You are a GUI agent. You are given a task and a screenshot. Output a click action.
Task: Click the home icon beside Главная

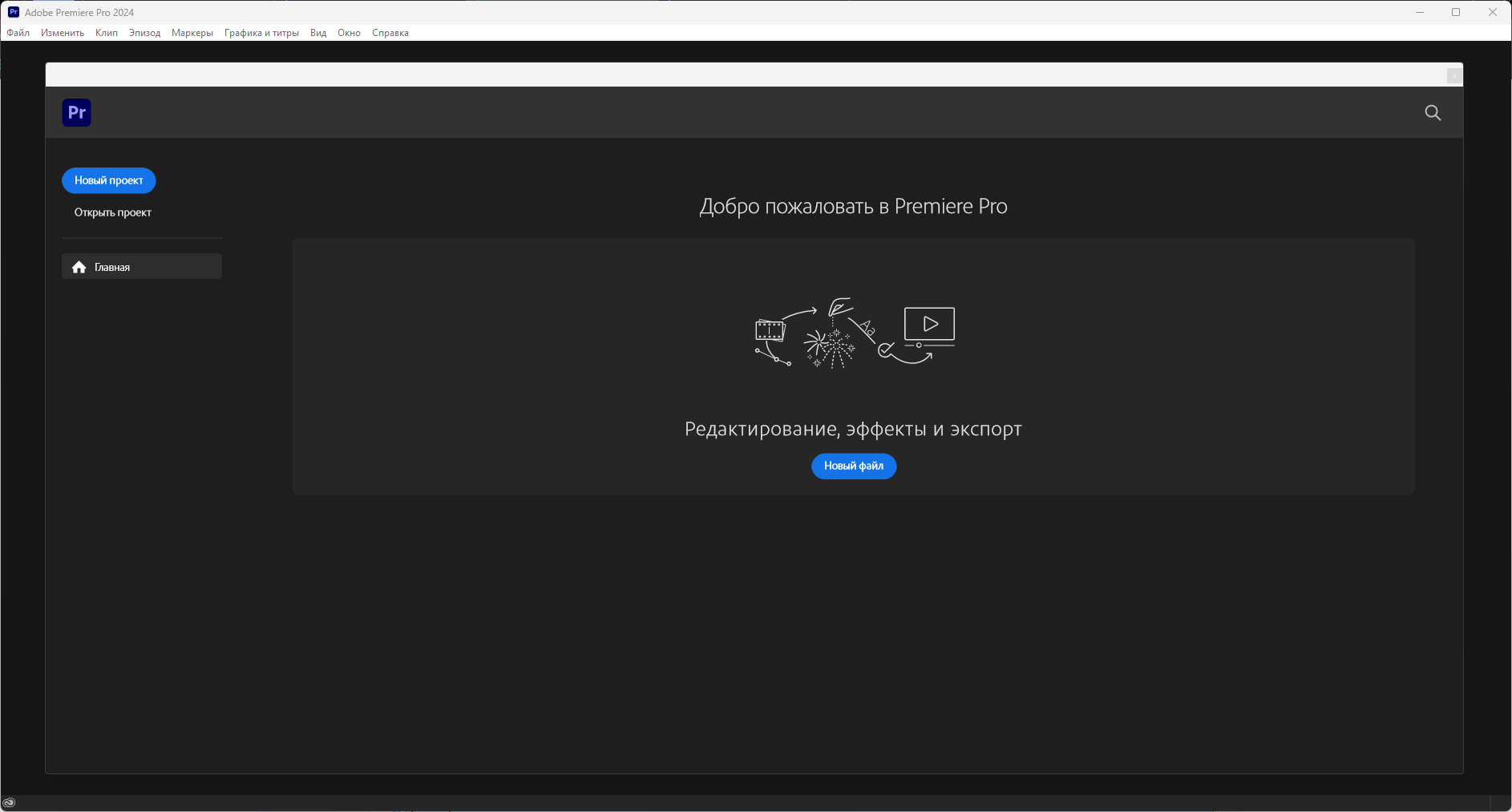click(79, 267)
